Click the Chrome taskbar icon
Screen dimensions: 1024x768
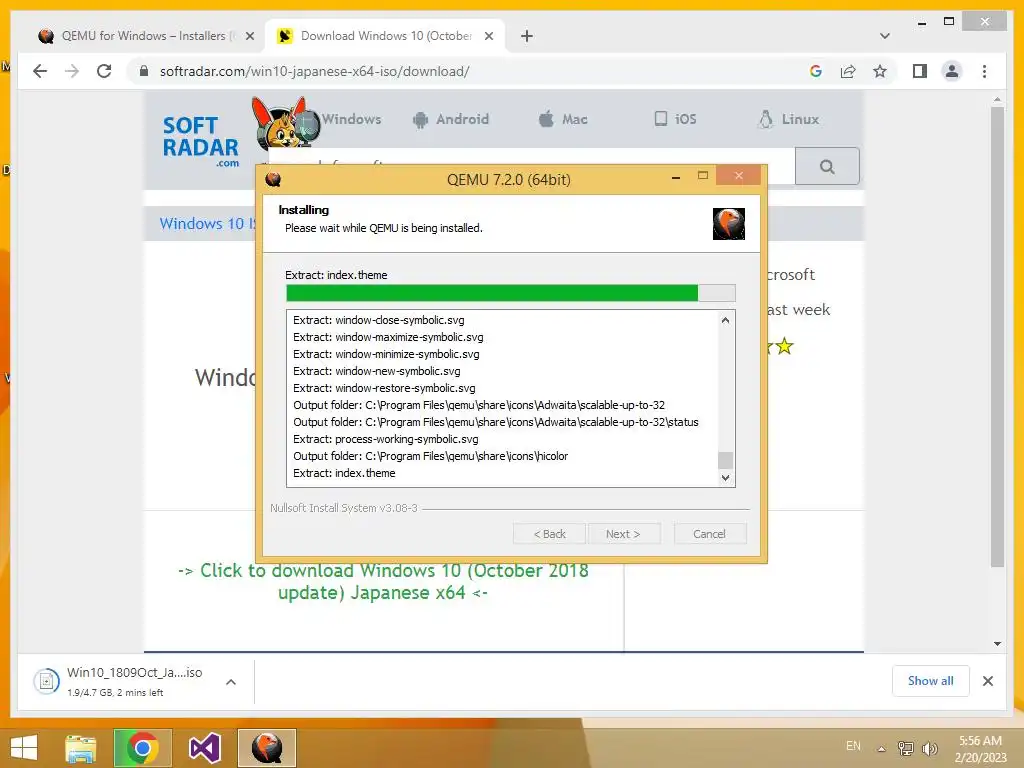[x=142, y=748]
